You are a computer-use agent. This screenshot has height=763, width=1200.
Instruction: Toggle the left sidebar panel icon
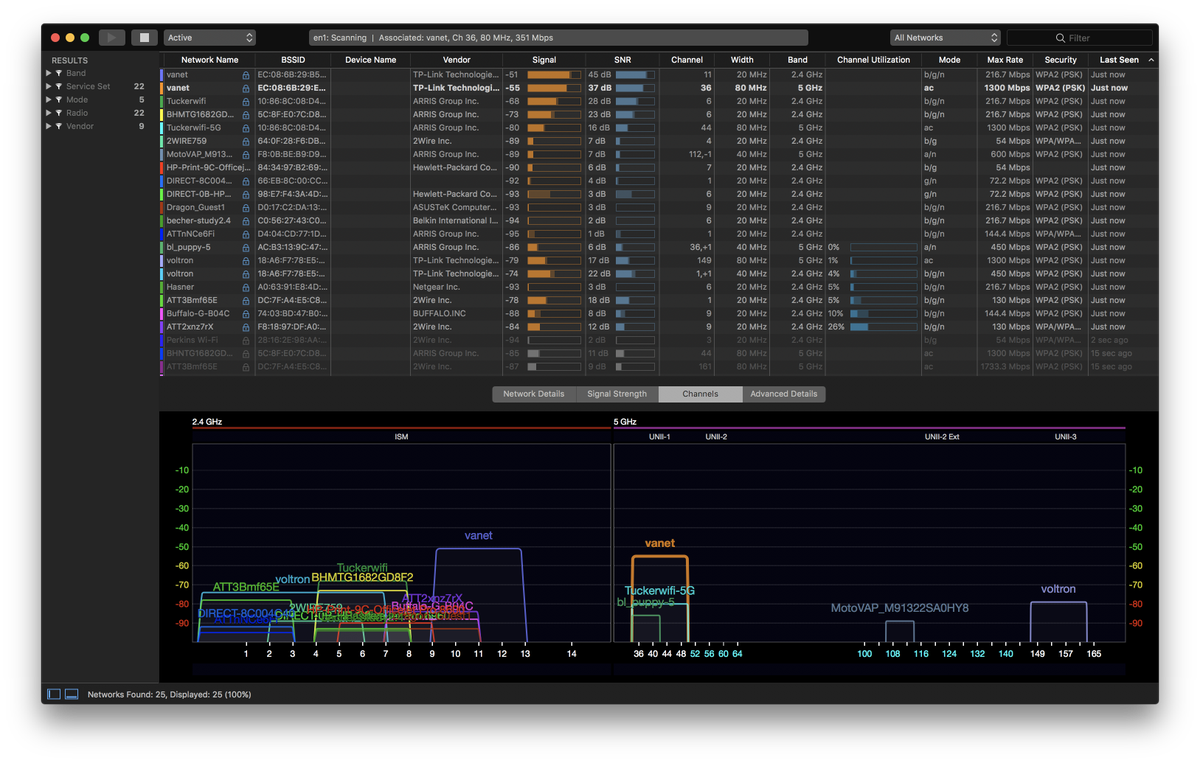coord(54,694)
